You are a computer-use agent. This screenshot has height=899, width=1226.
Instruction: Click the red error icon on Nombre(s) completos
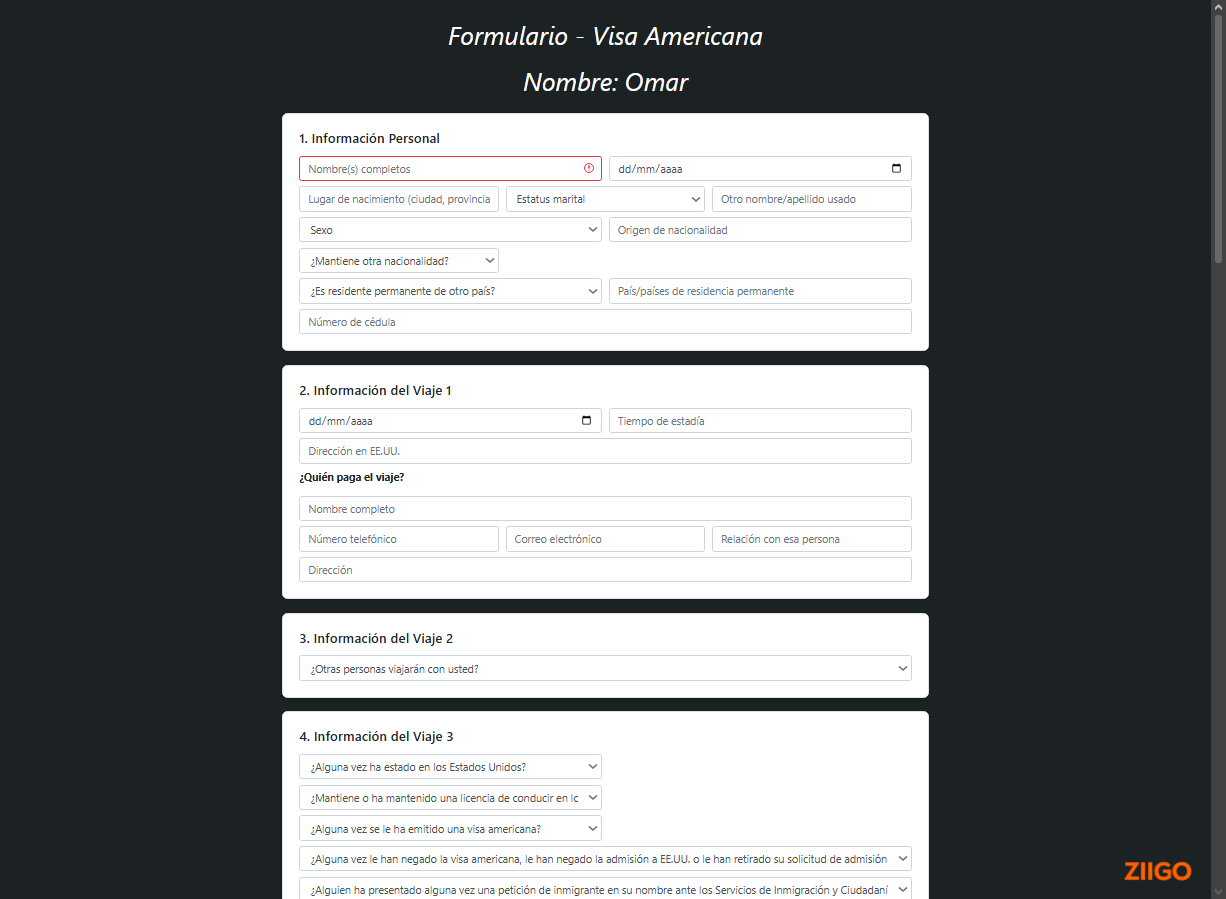tap(589, 168)
